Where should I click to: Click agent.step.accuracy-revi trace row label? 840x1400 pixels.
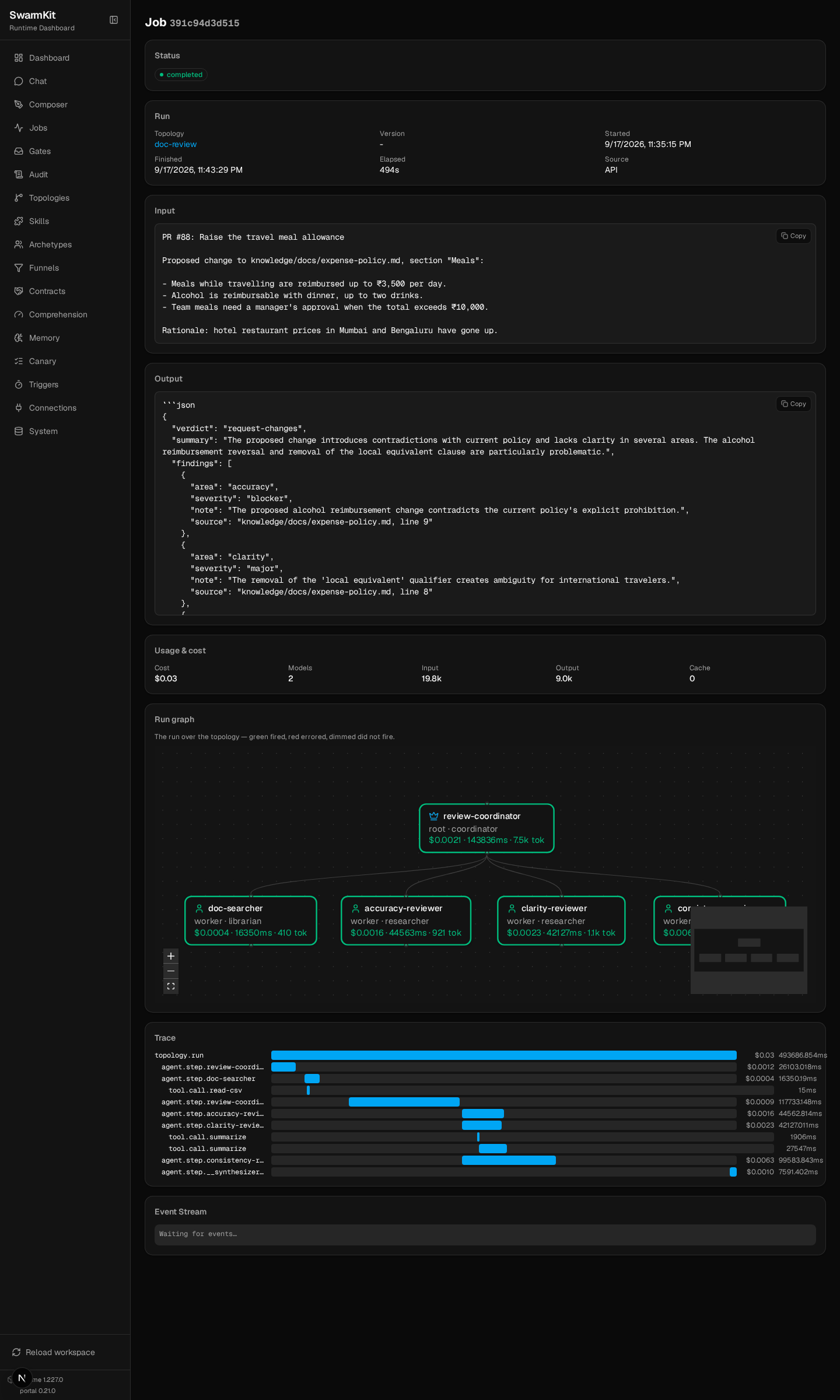pyautogui.click(x=212, y=1114)
